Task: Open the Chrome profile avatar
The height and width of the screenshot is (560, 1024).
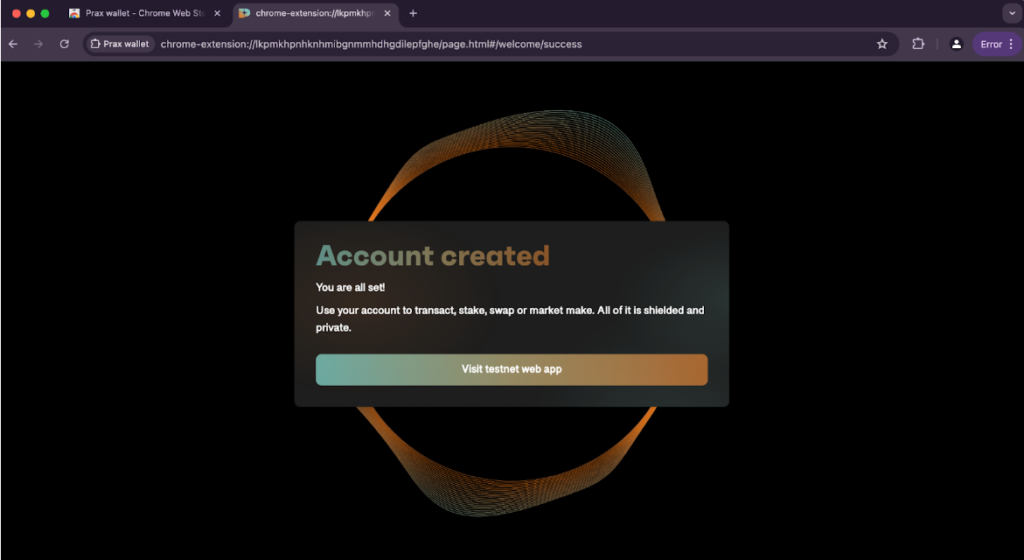Action: coord(956,44)
